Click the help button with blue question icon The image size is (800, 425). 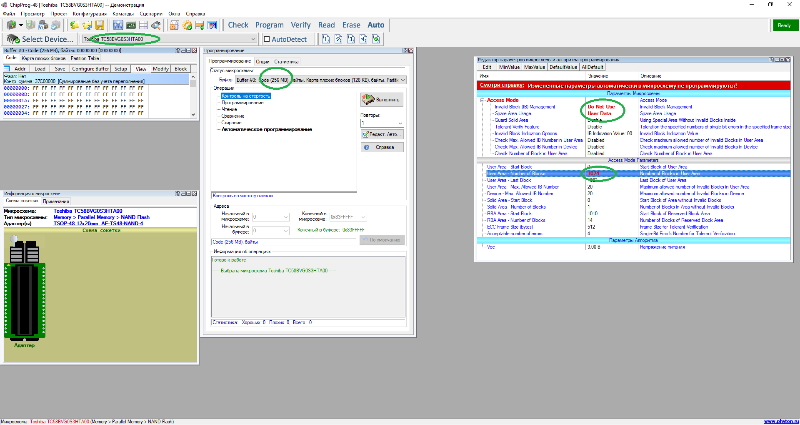coord(382,147)
